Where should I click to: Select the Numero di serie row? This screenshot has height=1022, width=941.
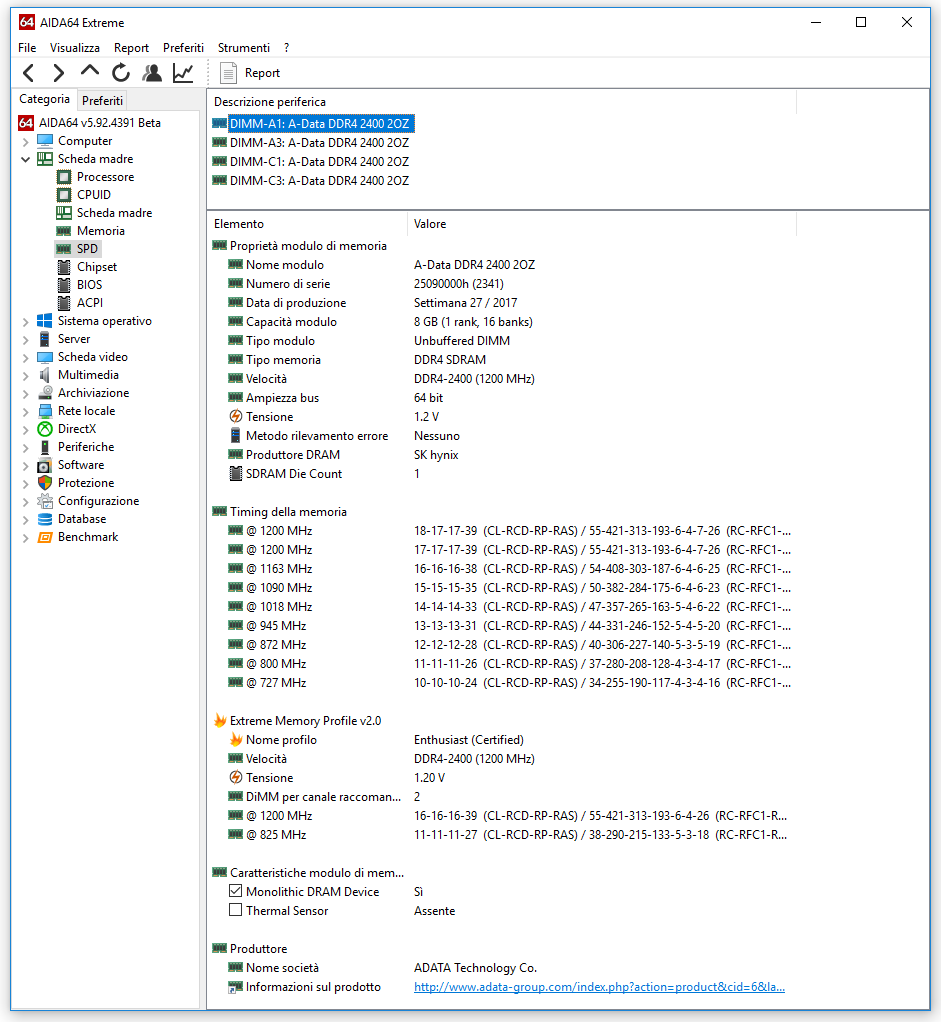502,284
